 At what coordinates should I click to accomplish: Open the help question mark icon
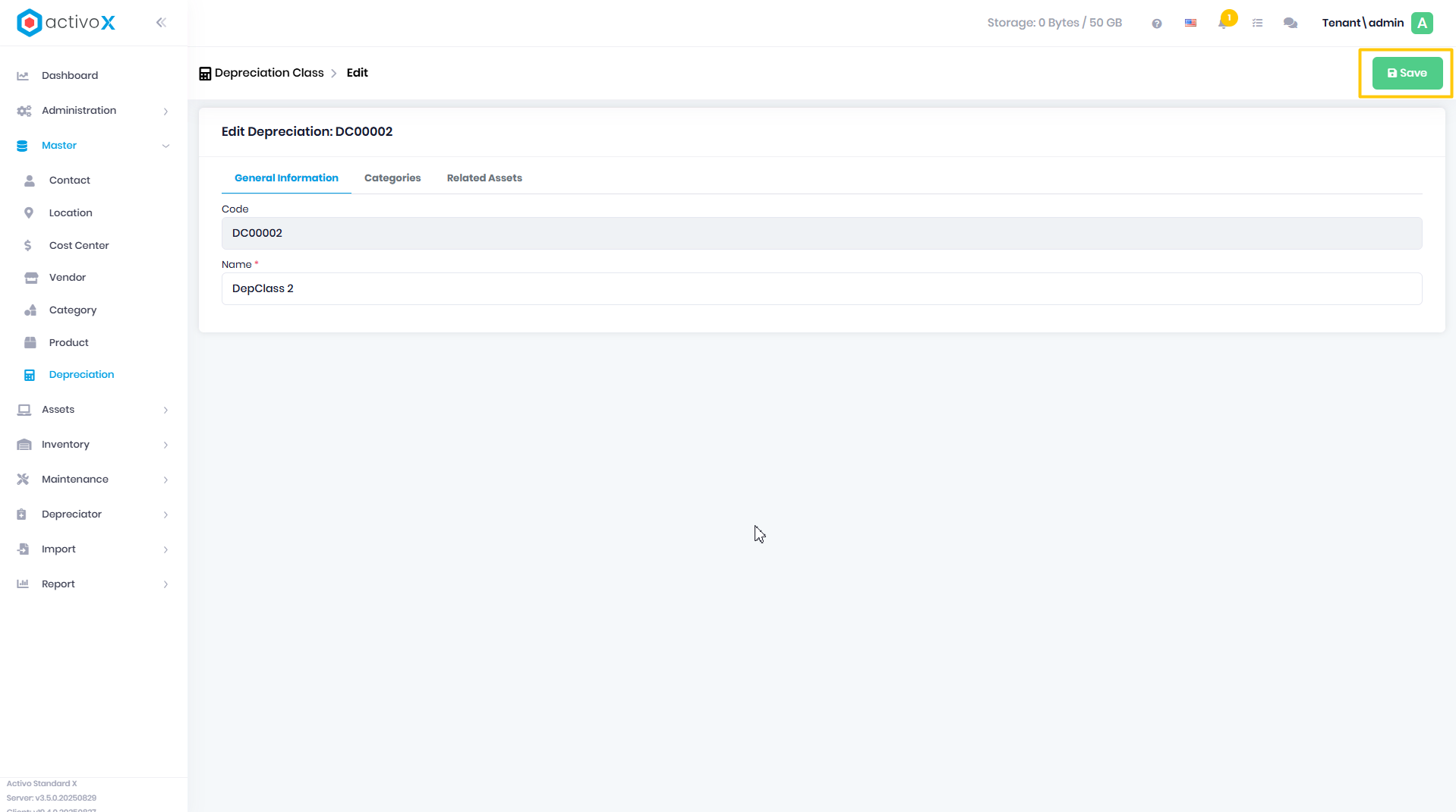[1157, 24]
